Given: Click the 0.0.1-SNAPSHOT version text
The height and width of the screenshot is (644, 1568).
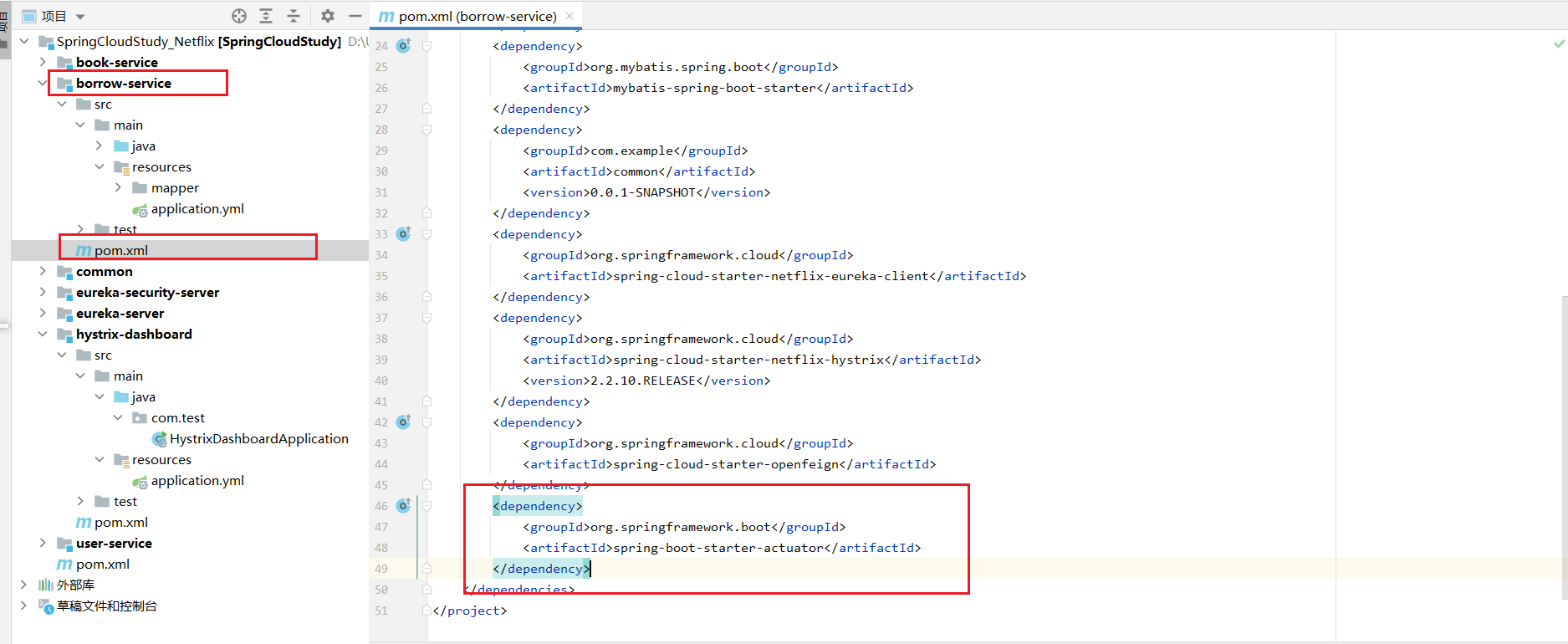Looking at the screenshot, I should [x=644, y=192].
